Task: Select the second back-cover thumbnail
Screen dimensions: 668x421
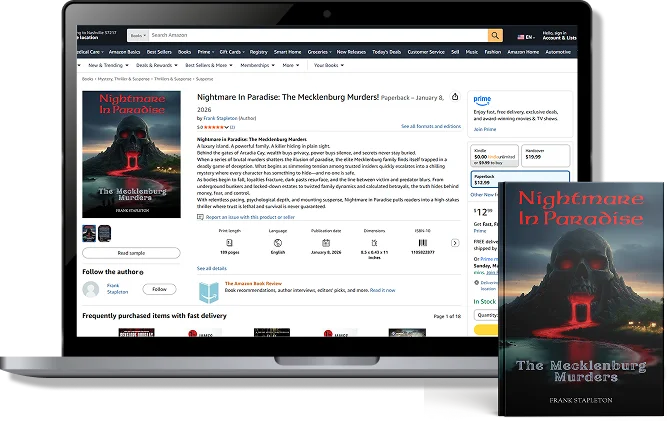Action: pos(104,234)
